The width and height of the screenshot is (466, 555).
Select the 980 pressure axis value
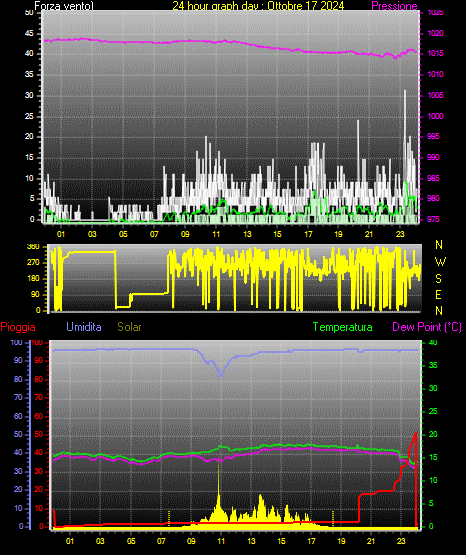point(433,198)
